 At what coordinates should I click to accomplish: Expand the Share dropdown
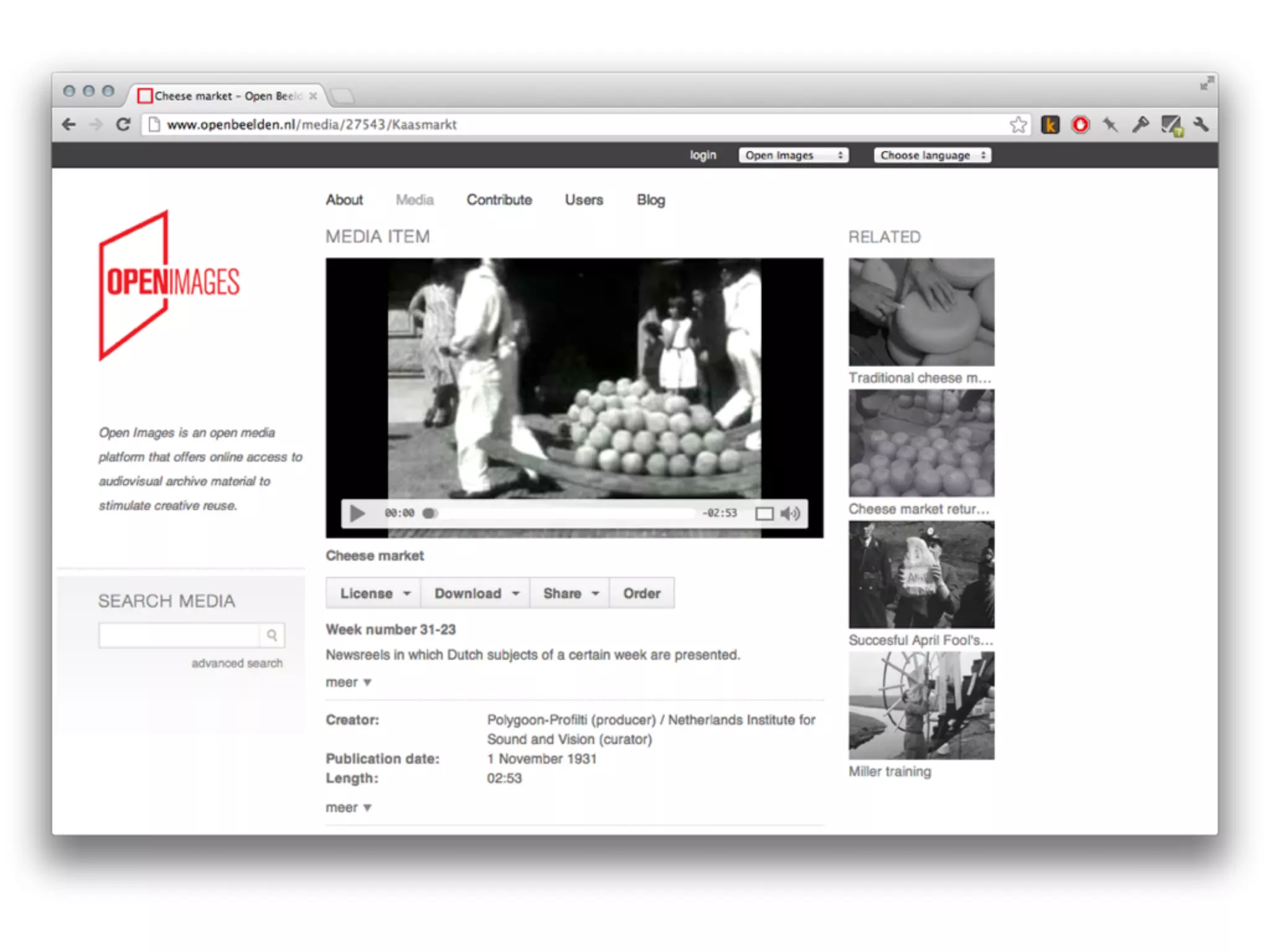(x=570, y=593)
